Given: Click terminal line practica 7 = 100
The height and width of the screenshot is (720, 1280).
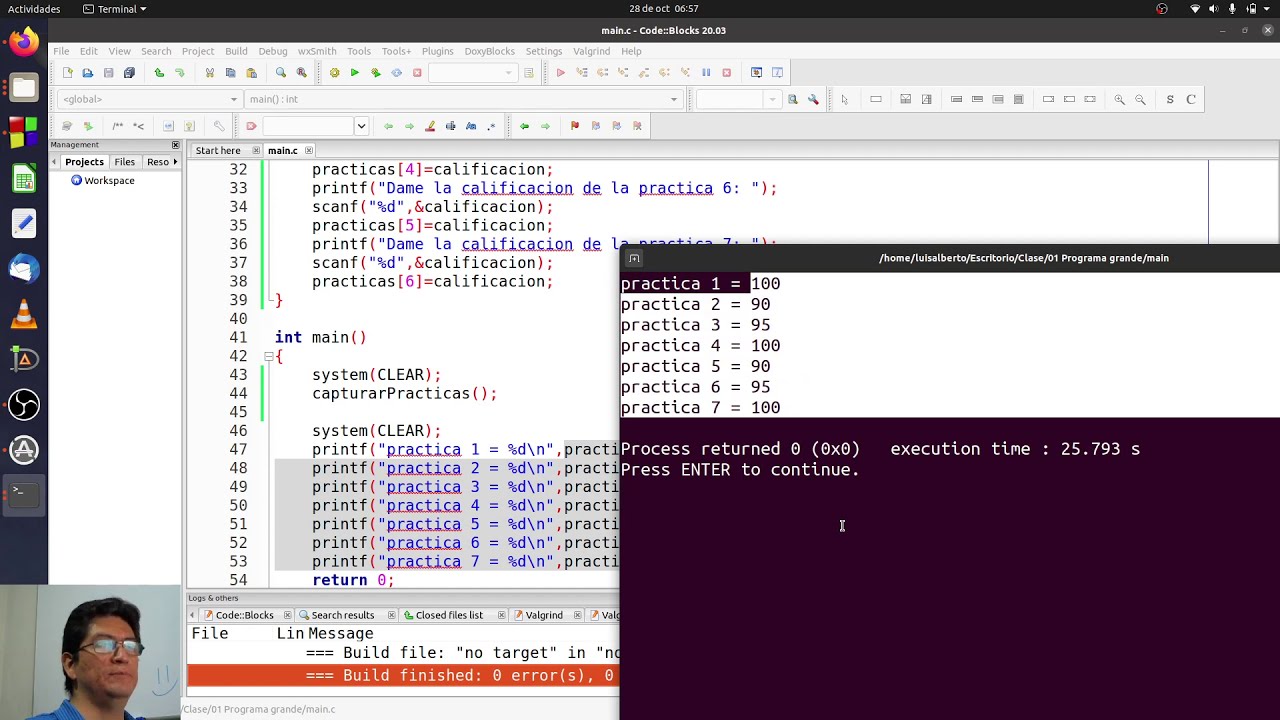Looking at the screenshot, I should pyautogui.click(x=700, y=408).
